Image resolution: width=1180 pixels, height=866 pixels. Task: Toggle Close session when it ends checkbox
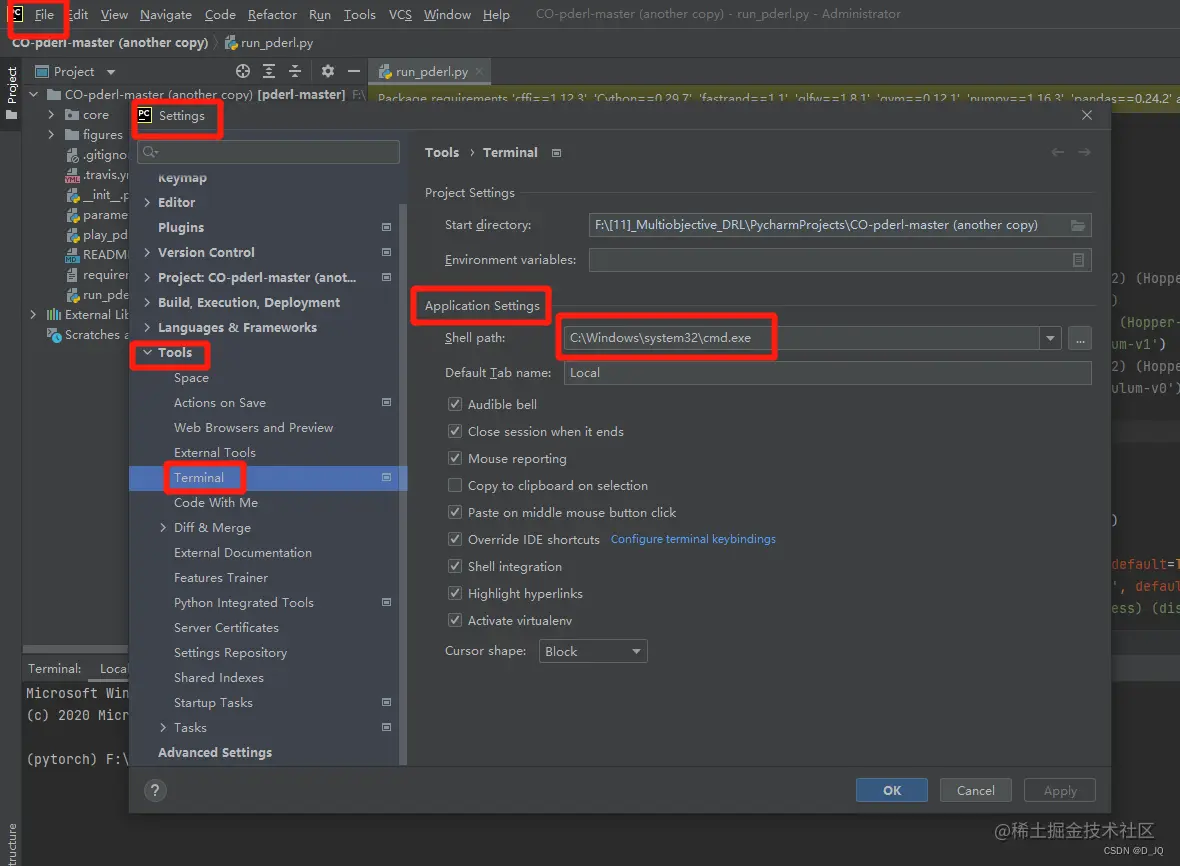coord(455,431)
